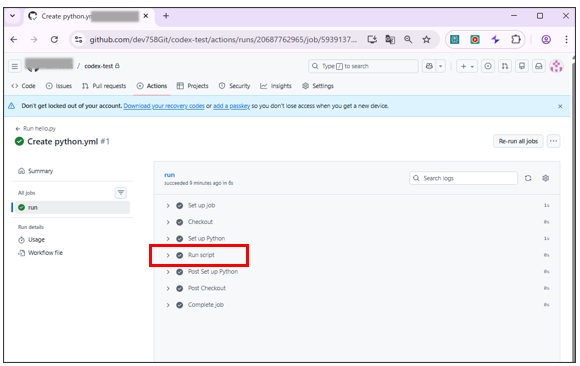The height and width of the screenshot is (366, 580).
Task: Open the new browser tab plus button
Action: point(166,16)
